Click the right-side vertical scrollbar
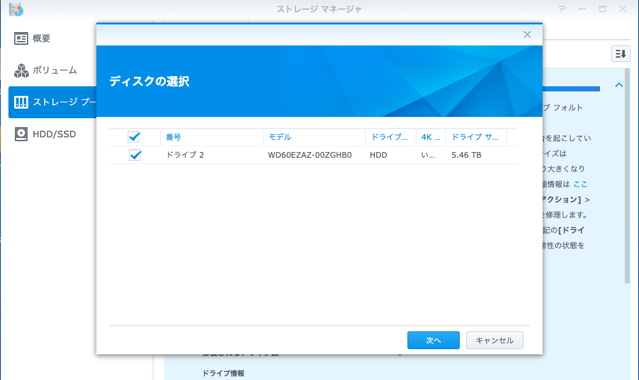 pyautogui.click(x=628, y=176)
